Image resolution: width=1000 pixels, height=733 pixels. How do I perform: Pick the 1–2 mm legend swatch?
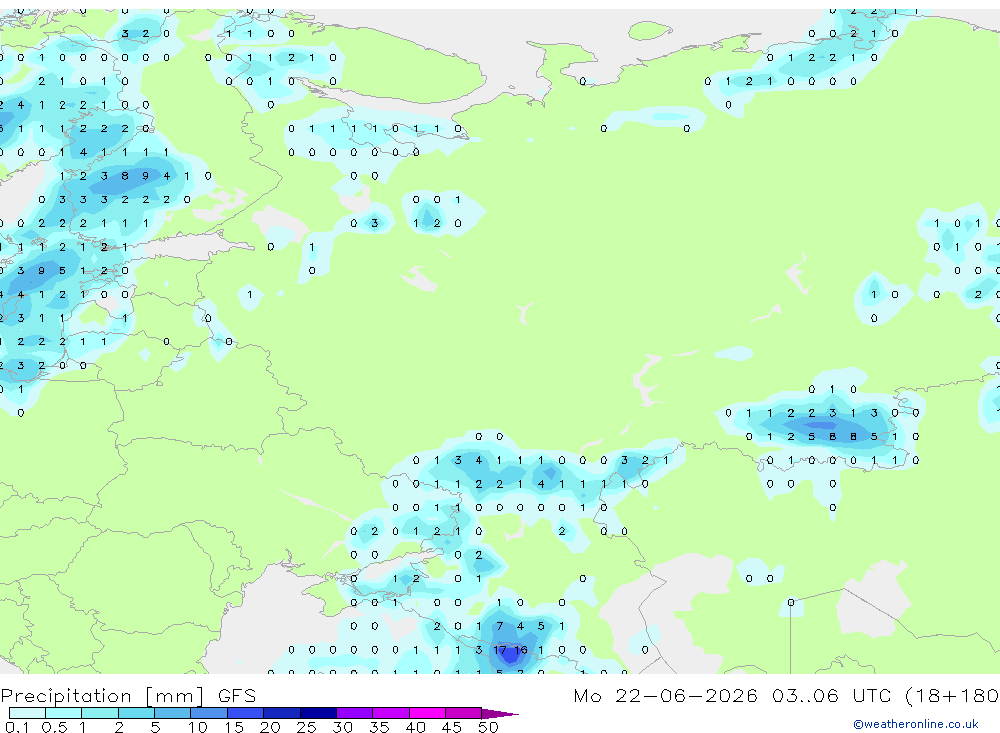(100, 713)
